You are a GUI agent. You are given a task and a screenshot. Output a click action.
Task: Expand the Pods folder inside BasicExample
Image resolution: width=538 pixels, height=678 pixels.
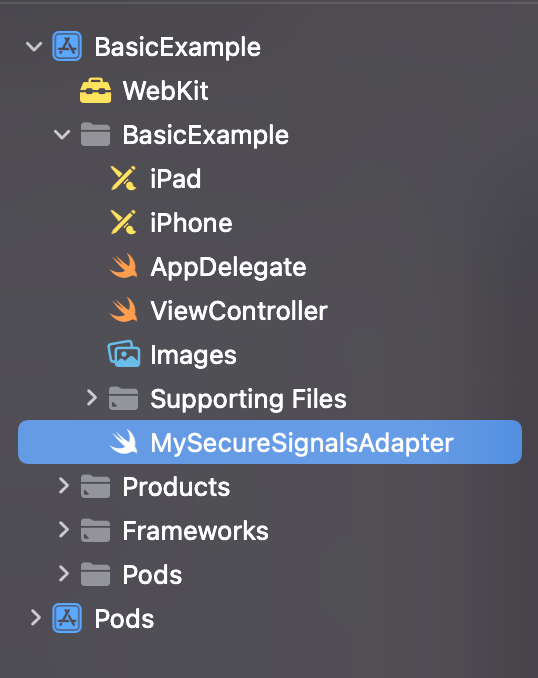tap(64, 574)
